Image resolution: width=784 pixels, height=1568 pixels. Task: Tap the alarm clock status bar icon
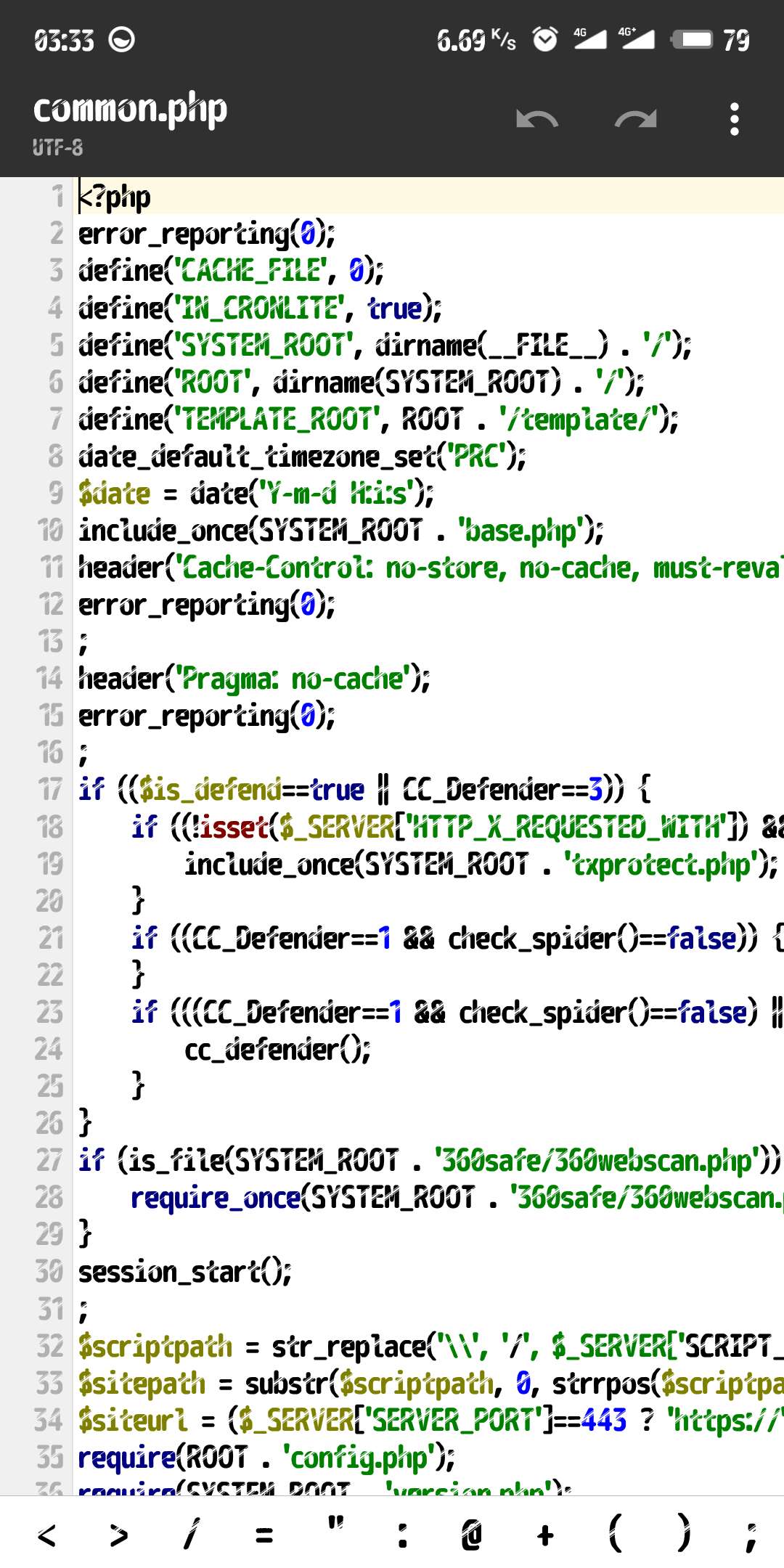[x=545, y=39]
